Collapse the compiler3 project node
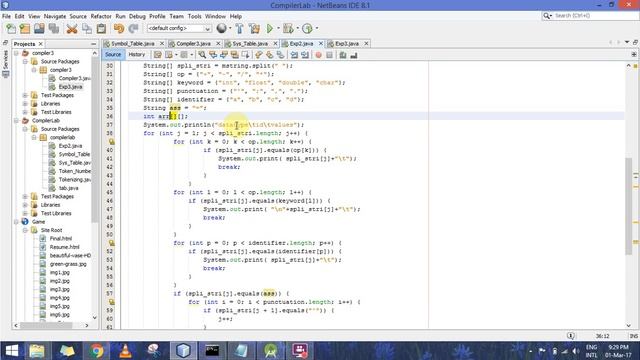The image size is (640, 360). point(16,53)
